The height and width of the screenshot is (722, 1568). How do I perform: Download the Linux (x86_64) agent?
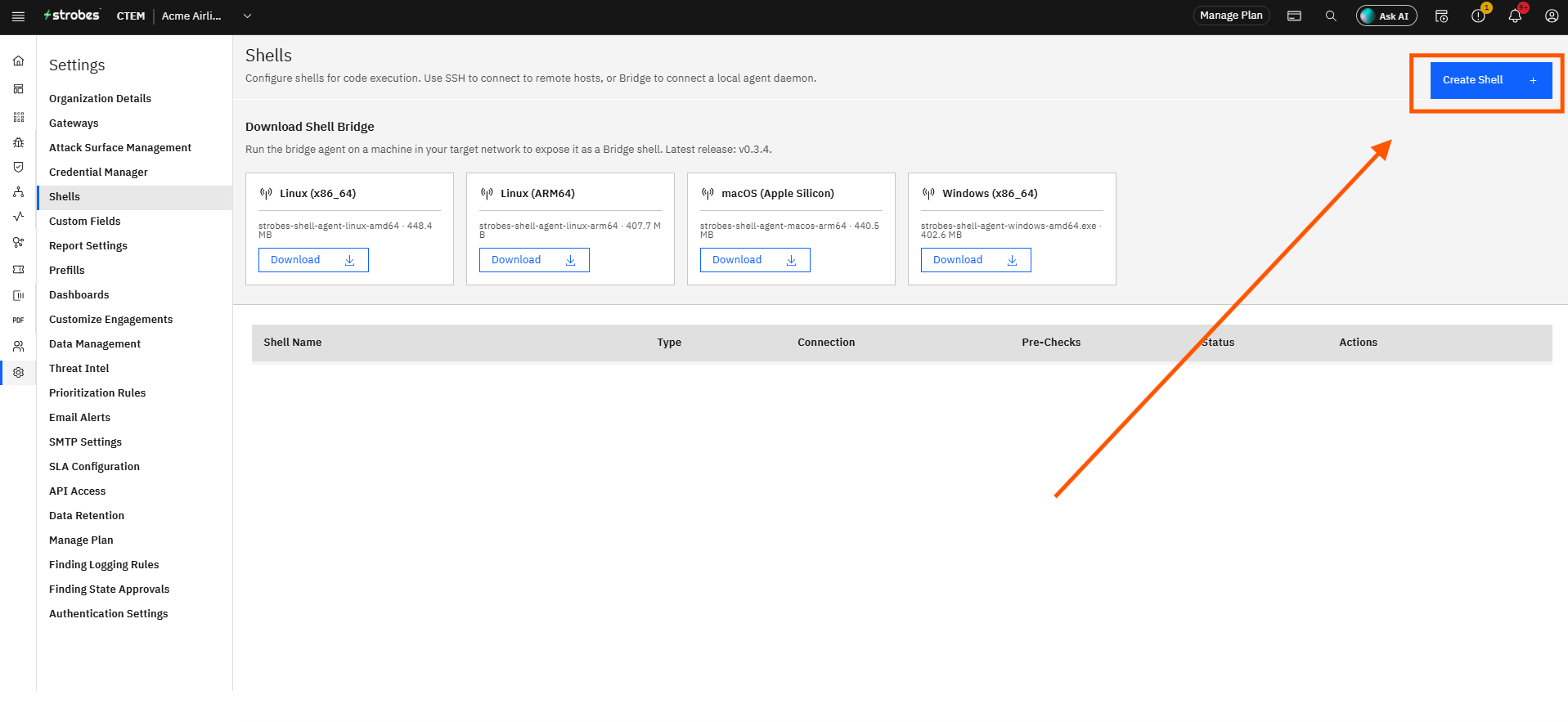click(313, 260)
